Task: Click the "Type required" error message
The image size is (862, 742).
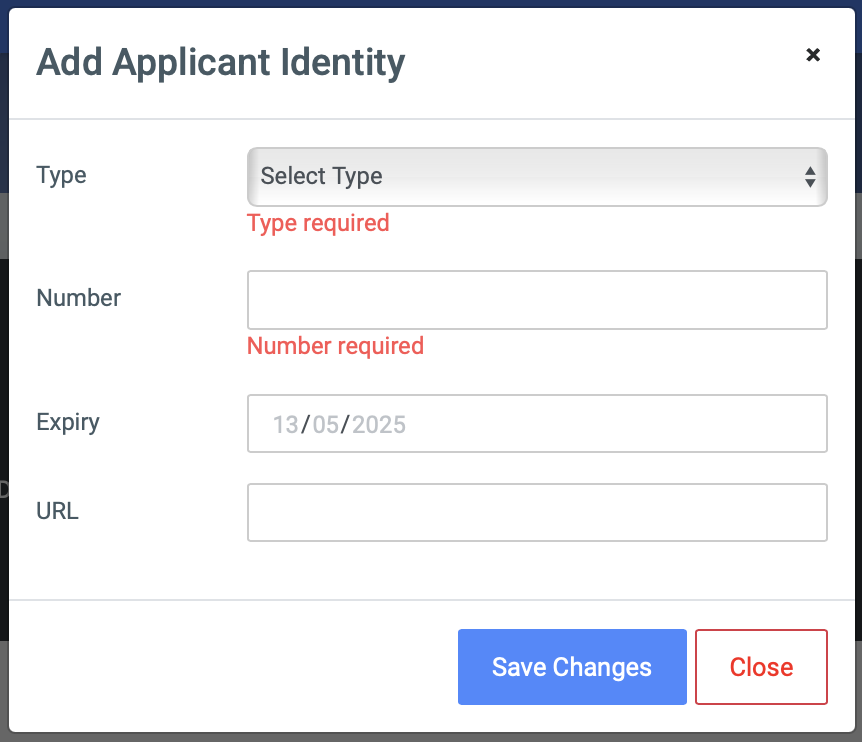Action: (x=318, y=224)
